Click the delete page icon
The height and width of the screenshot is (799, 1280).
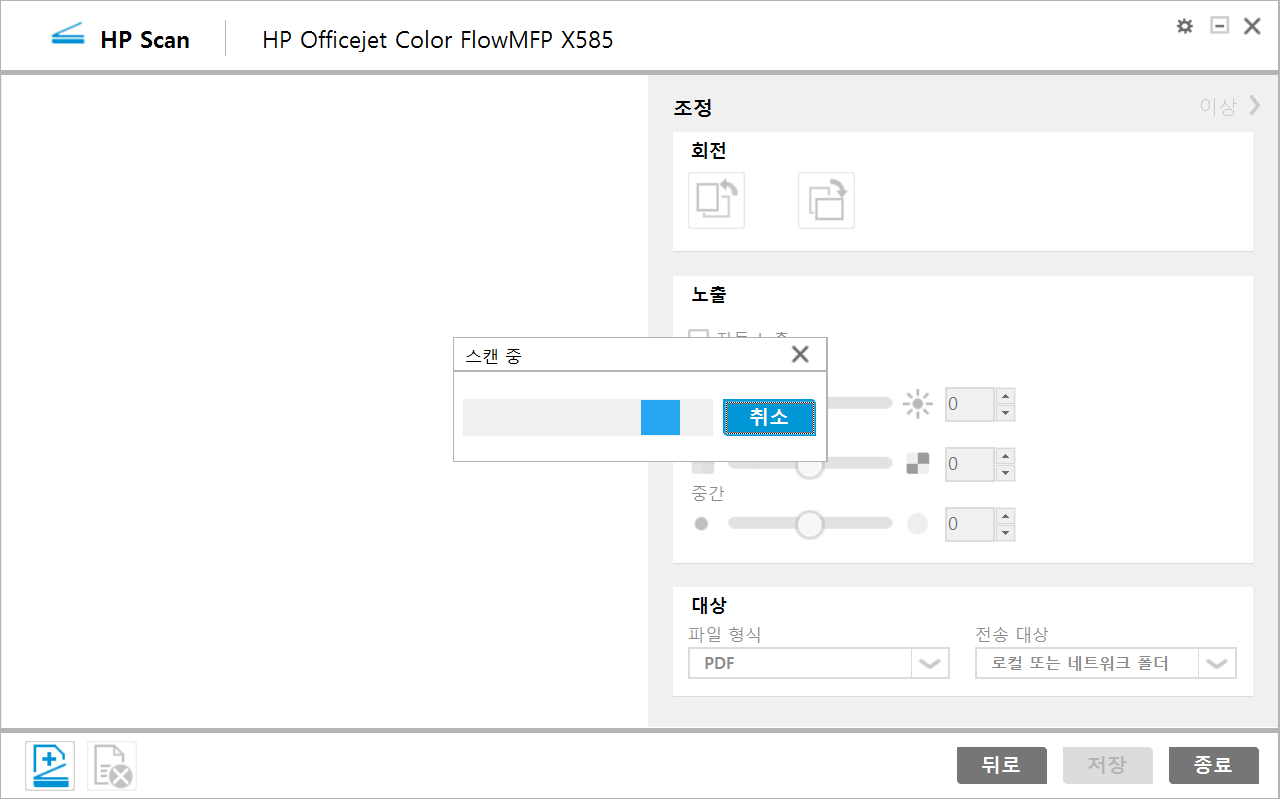coord(112,766)
